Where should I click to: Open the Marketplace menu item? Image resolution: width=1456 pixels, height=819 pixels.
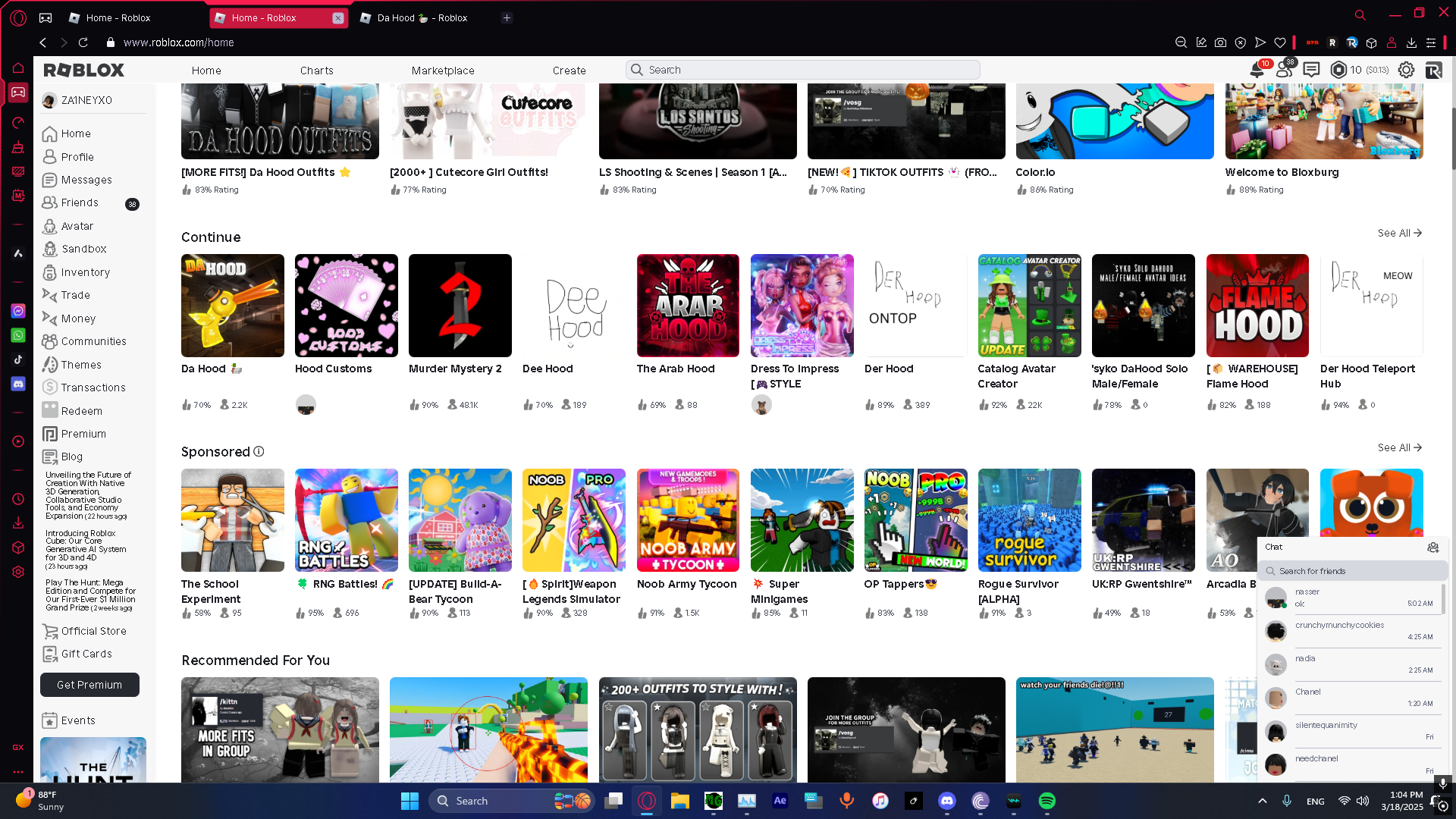pos(443,71)
